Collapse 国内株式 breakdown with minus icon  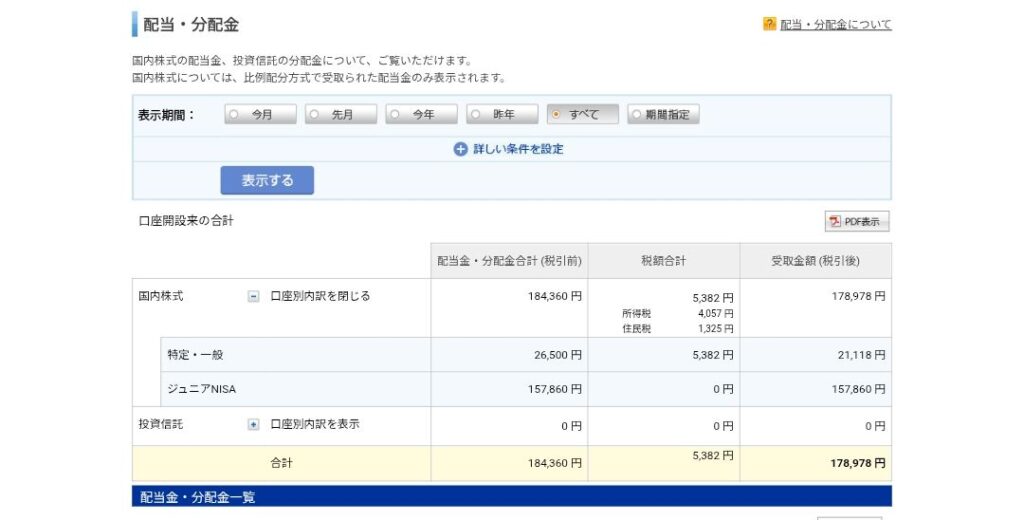[253, 297]
